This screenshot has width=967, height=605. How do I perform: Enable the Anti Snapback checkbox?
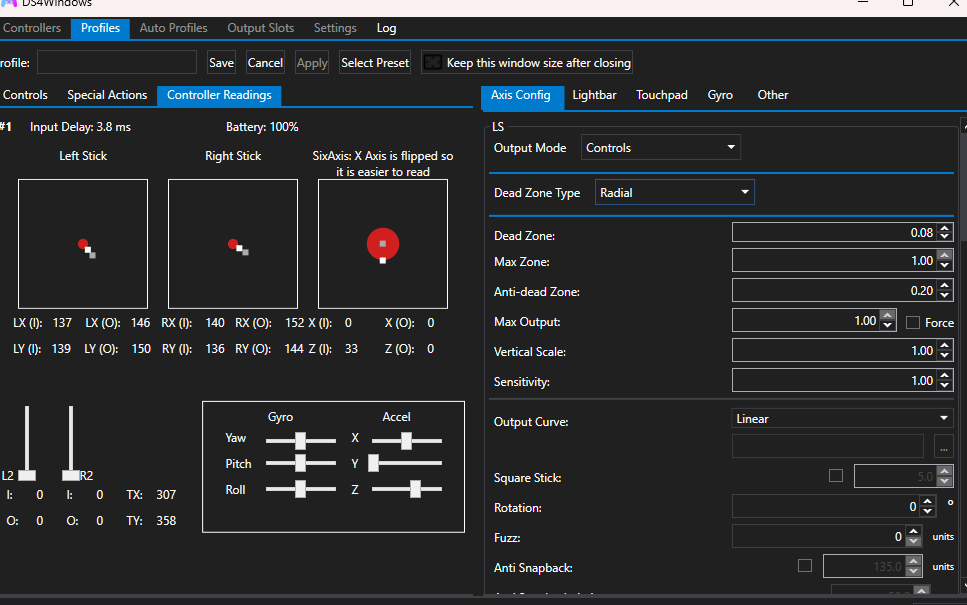[x=805, y=566]
